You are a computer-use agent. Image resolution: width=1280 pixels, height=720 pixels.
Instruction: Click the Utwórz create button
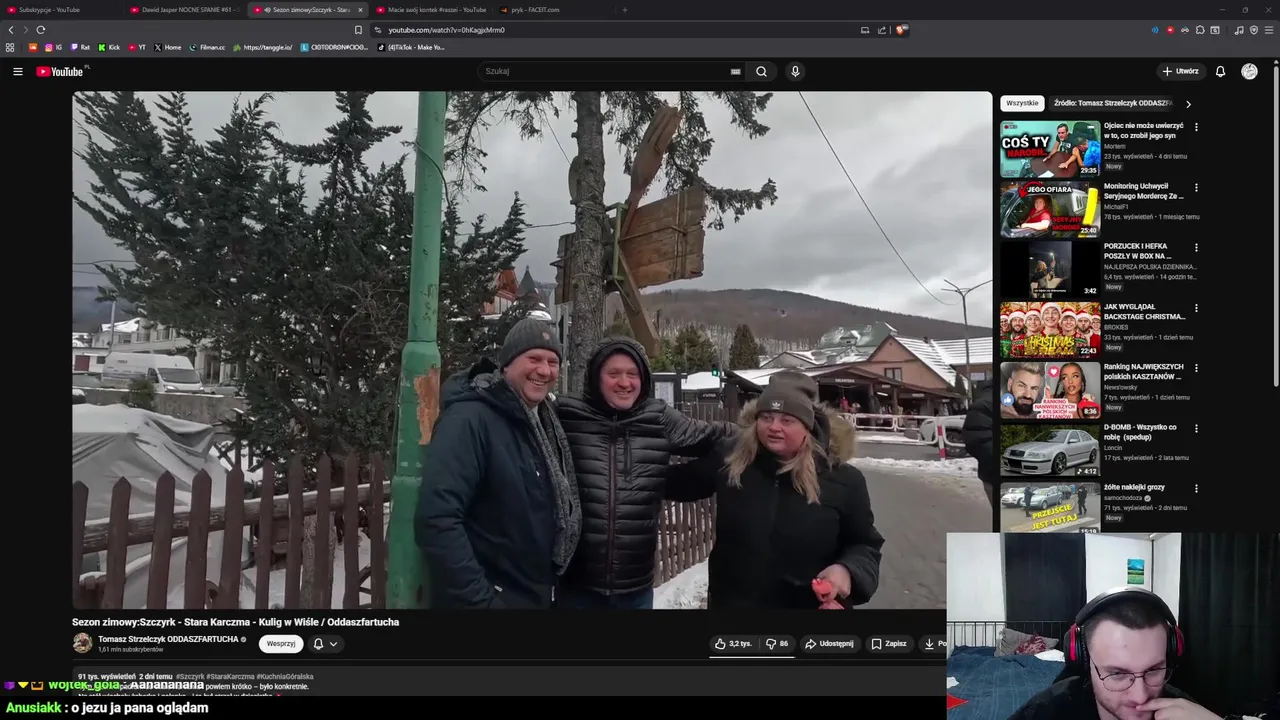pyautogui.click(x=1181, y=71)
